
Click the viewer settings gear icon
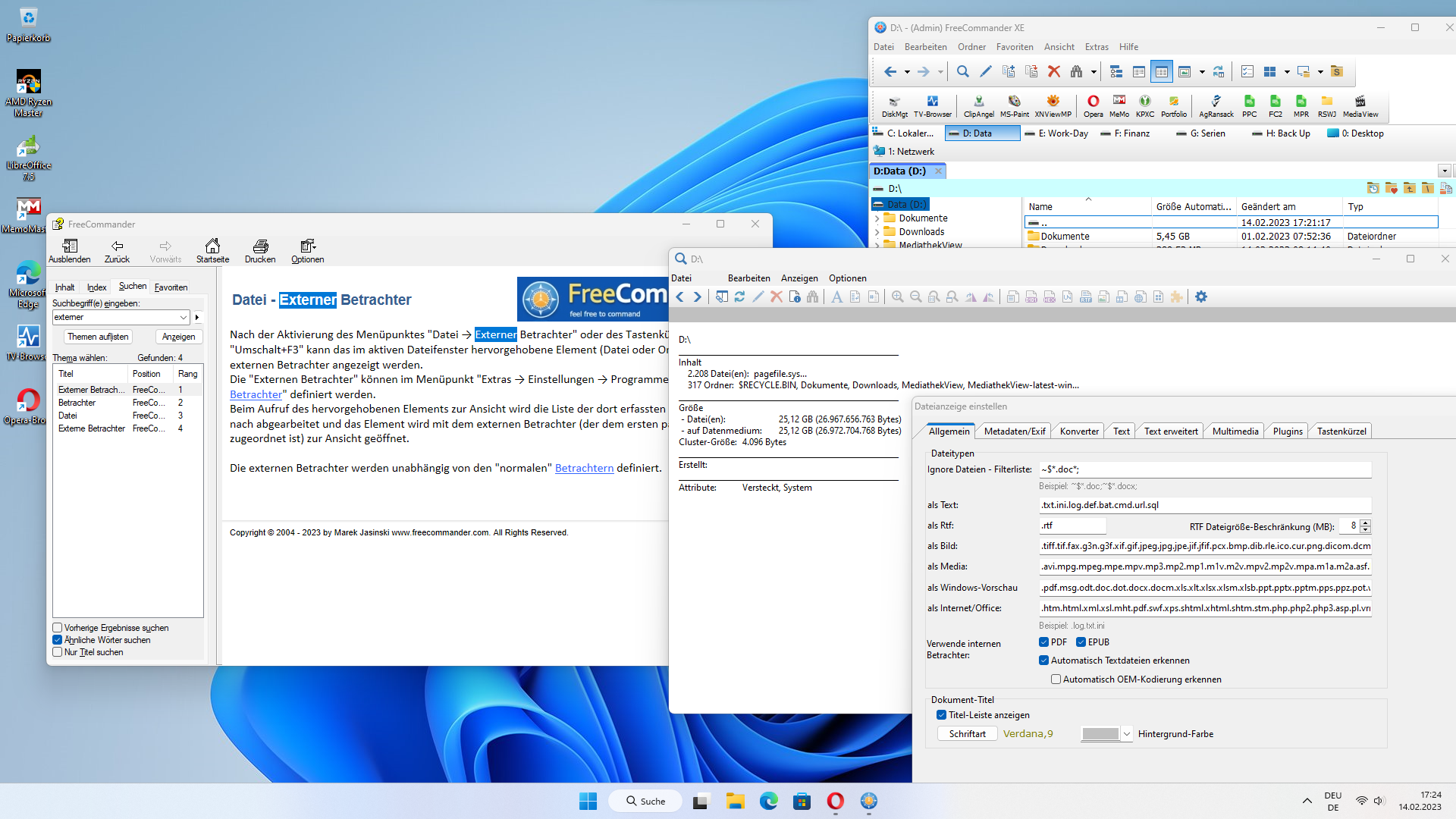pyautogui.click(x=1201, y=297)
